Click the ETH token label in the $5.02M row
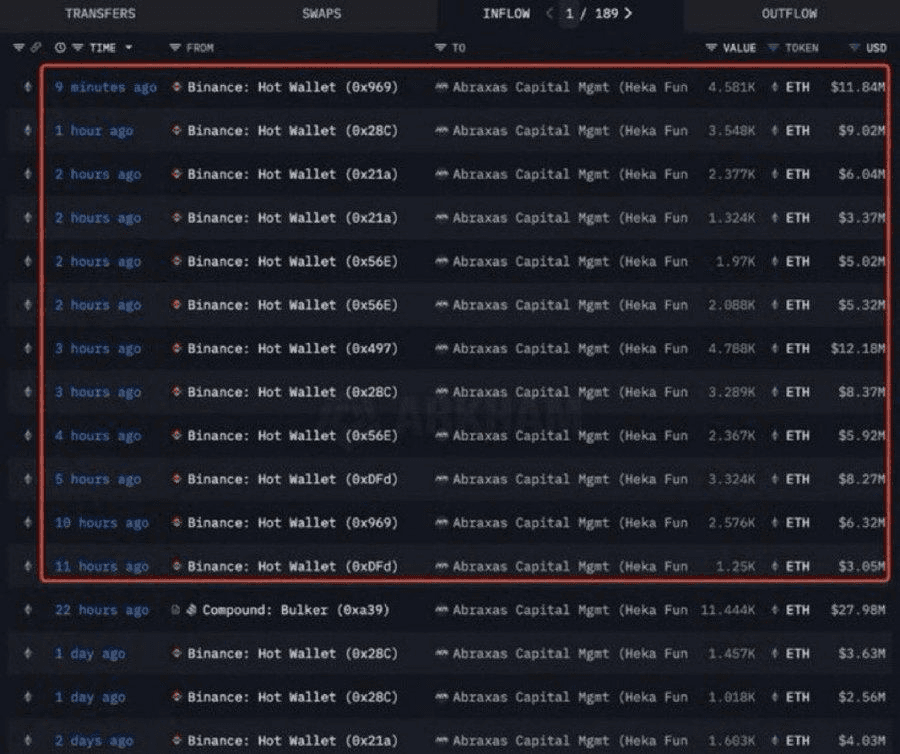 tap(797, 261)
